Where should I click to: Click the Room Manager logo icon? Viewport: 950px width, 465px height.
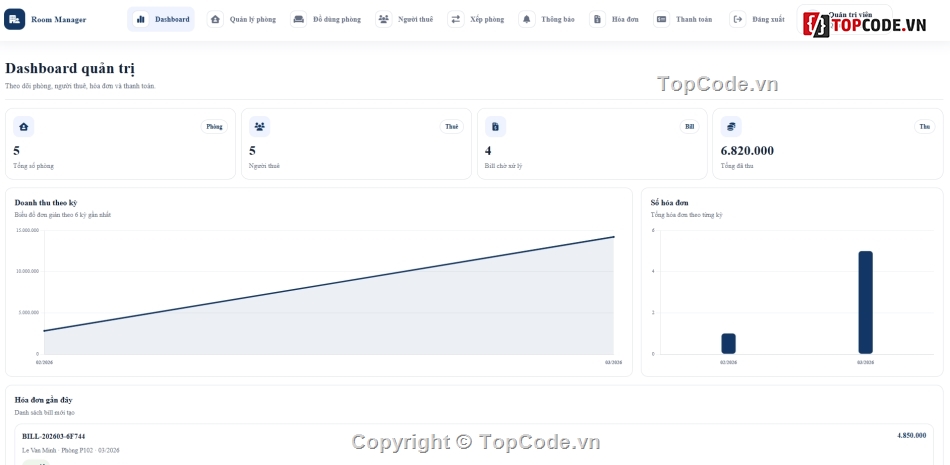click(x=15, y=19)
